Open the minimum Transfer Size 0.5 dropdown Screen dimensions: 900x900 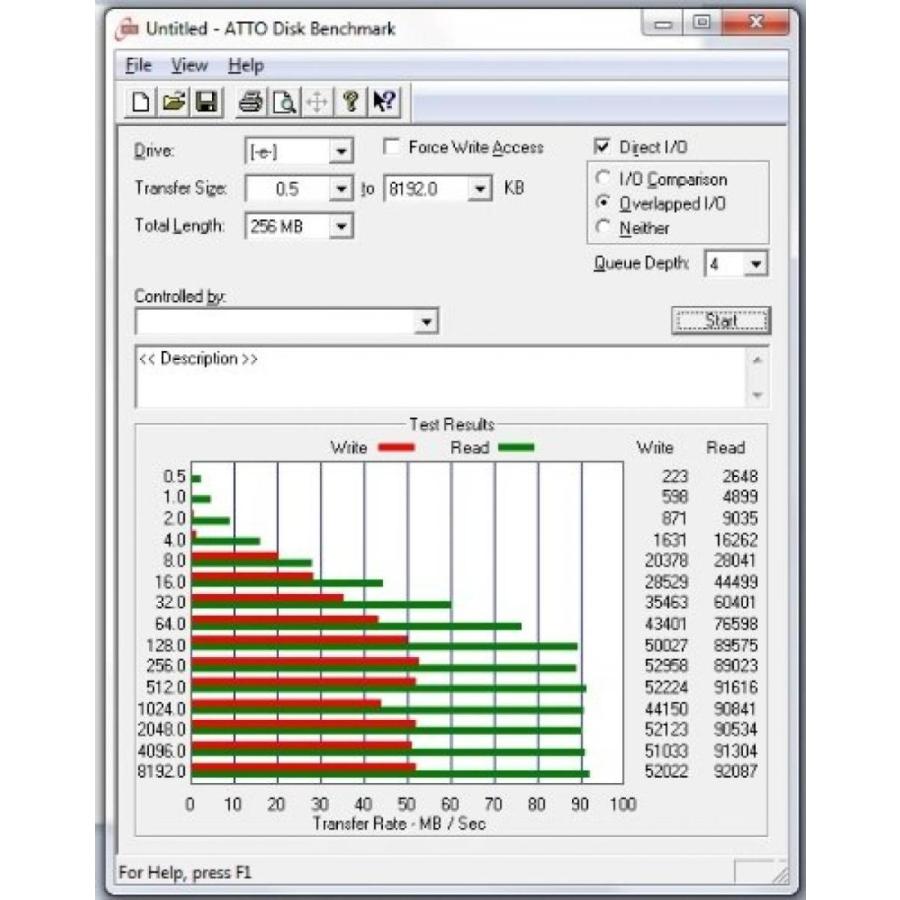tap(341, 189)
